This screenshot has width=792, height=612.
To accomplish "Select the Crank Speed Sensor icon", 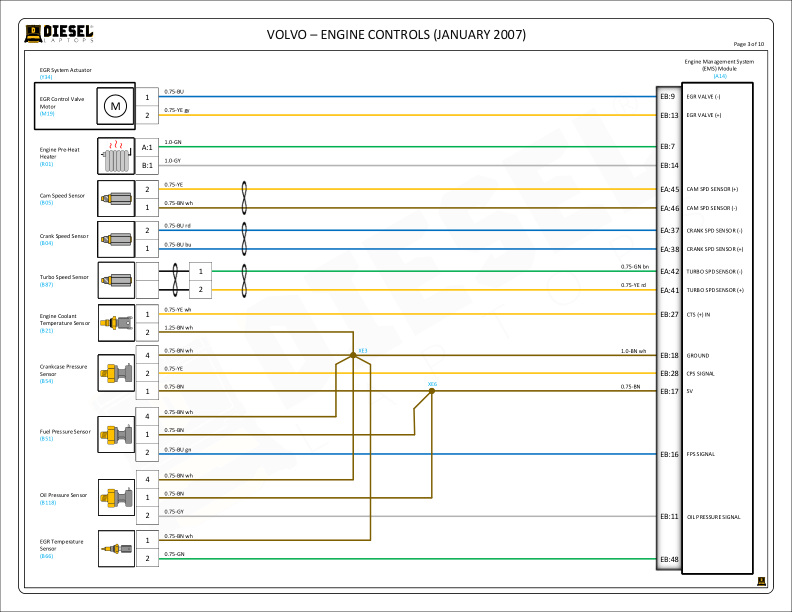I will [116, 239].
